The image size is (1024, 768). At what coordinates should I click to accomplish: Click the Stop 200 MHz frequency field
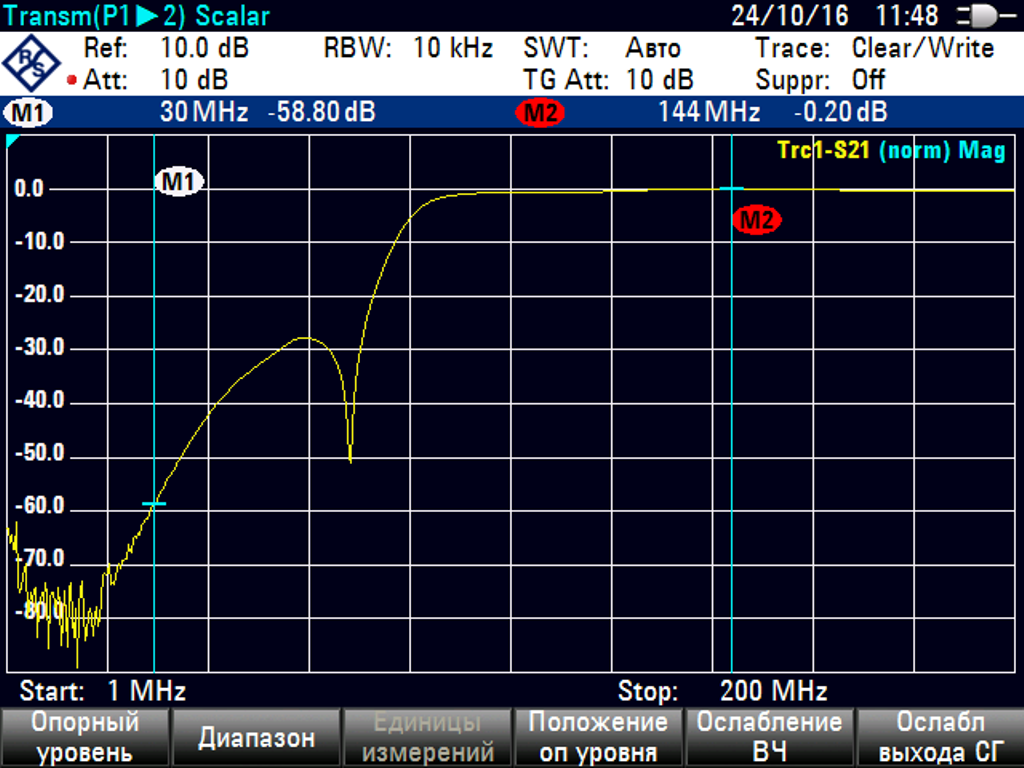point(722,691)
